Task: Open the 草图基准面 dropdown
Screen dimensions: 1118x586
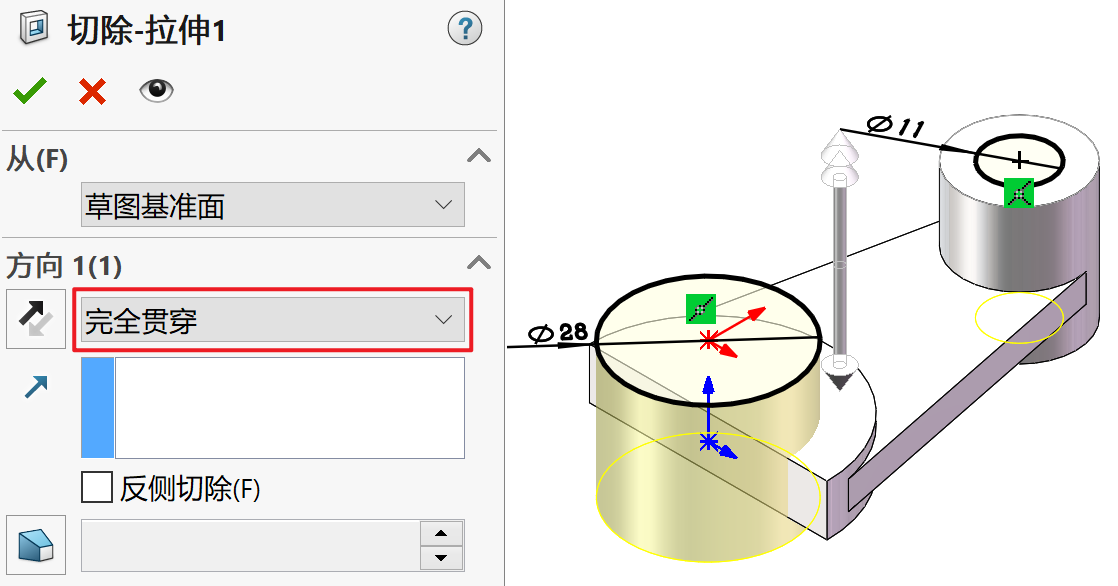Action: tap(273, 205)
